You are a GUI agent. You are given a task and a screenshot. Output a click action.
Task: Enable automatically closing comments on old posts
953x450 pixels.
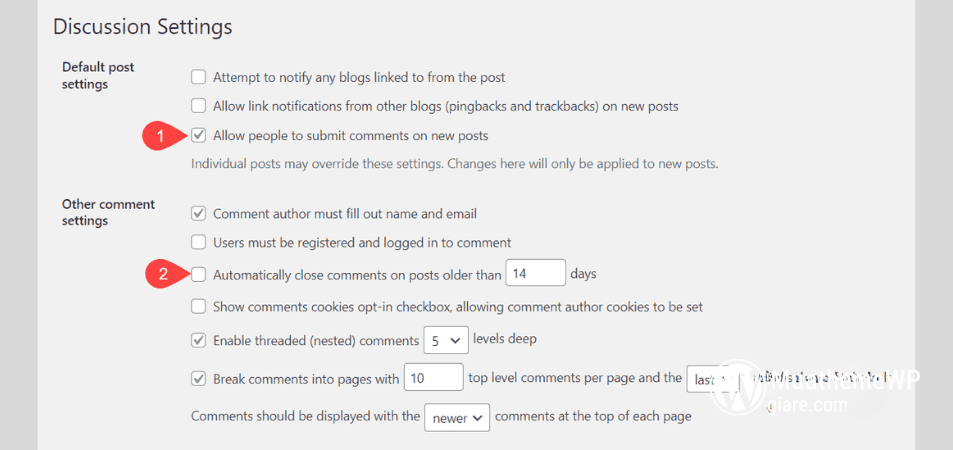(x=199, y=273)
